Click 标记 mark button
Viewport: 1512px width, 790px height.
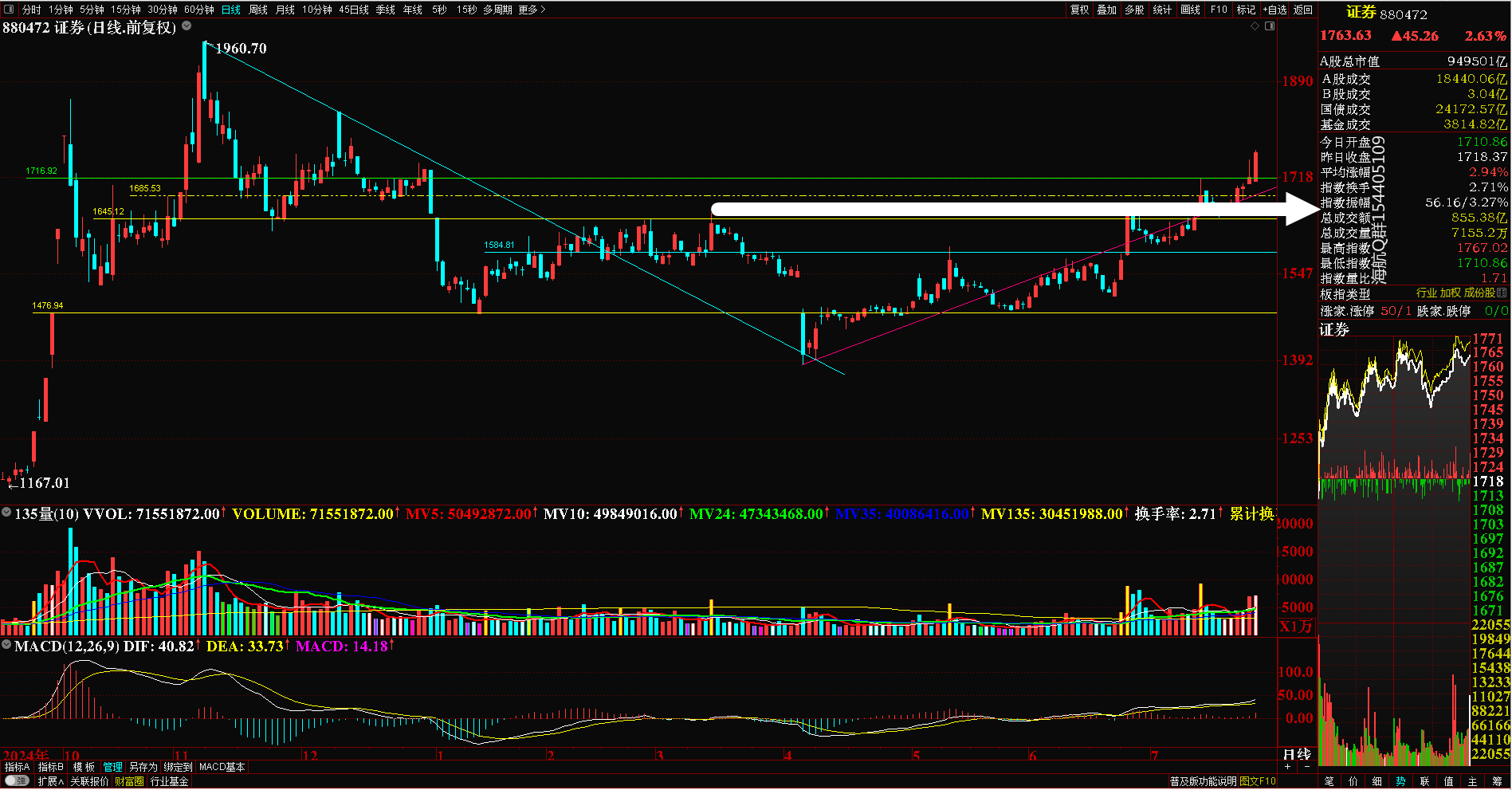[1246, 10]
